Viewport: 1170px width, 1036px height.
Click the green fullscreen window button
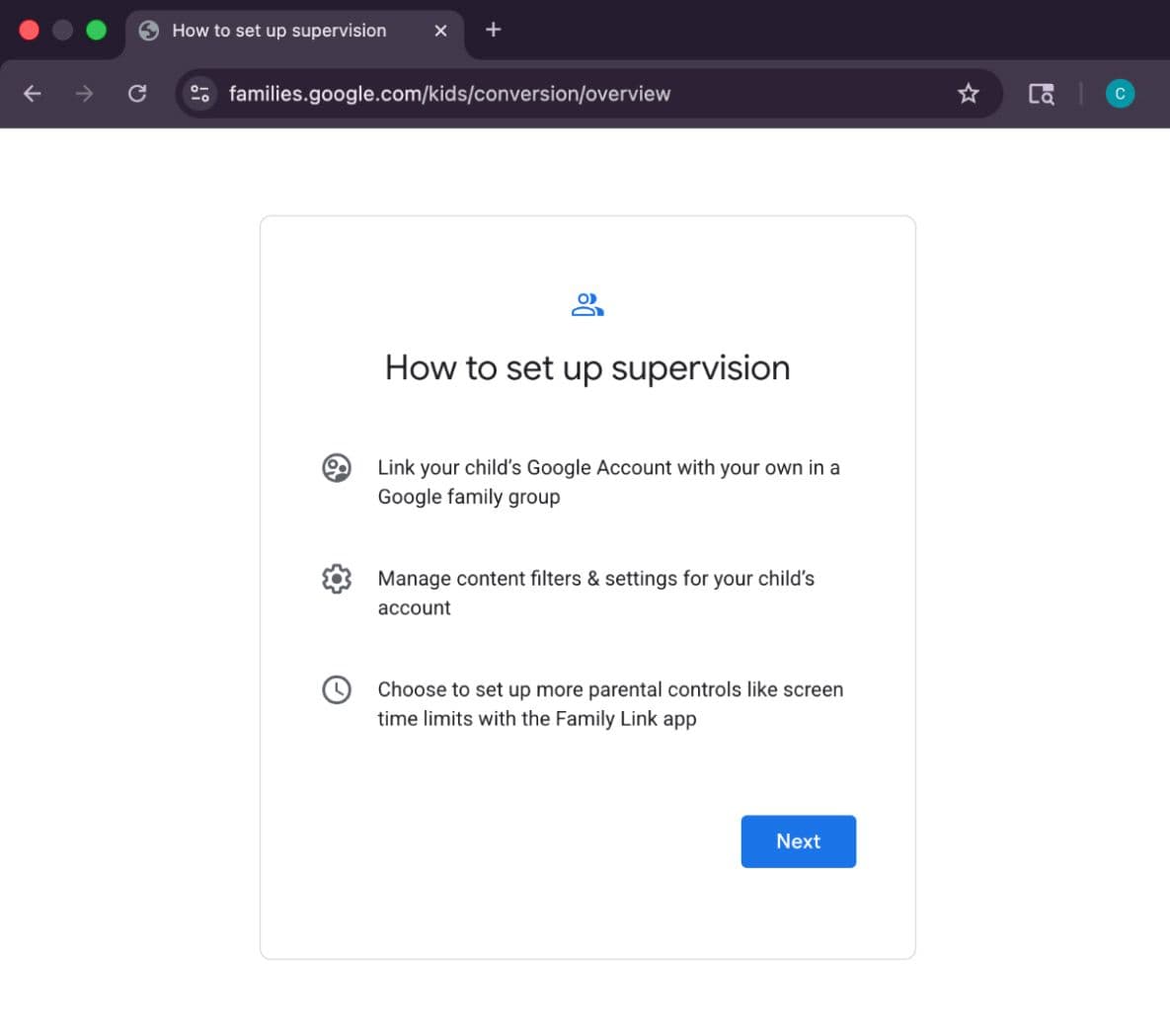point(96,30)
